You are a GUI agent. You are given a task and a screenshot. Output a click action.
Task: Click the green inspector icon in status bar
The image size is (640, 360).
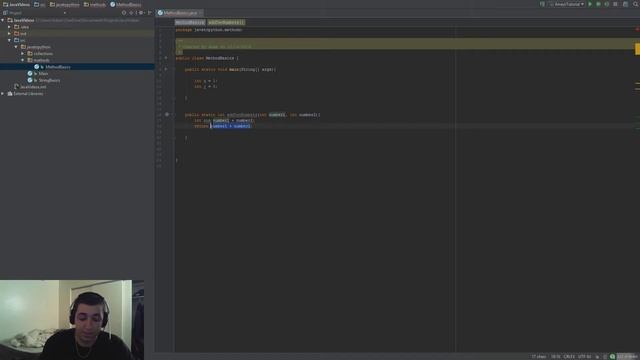point(612,357)
